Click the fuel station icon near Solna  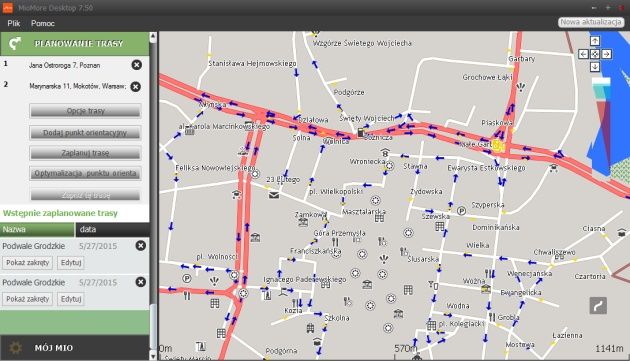360,132
